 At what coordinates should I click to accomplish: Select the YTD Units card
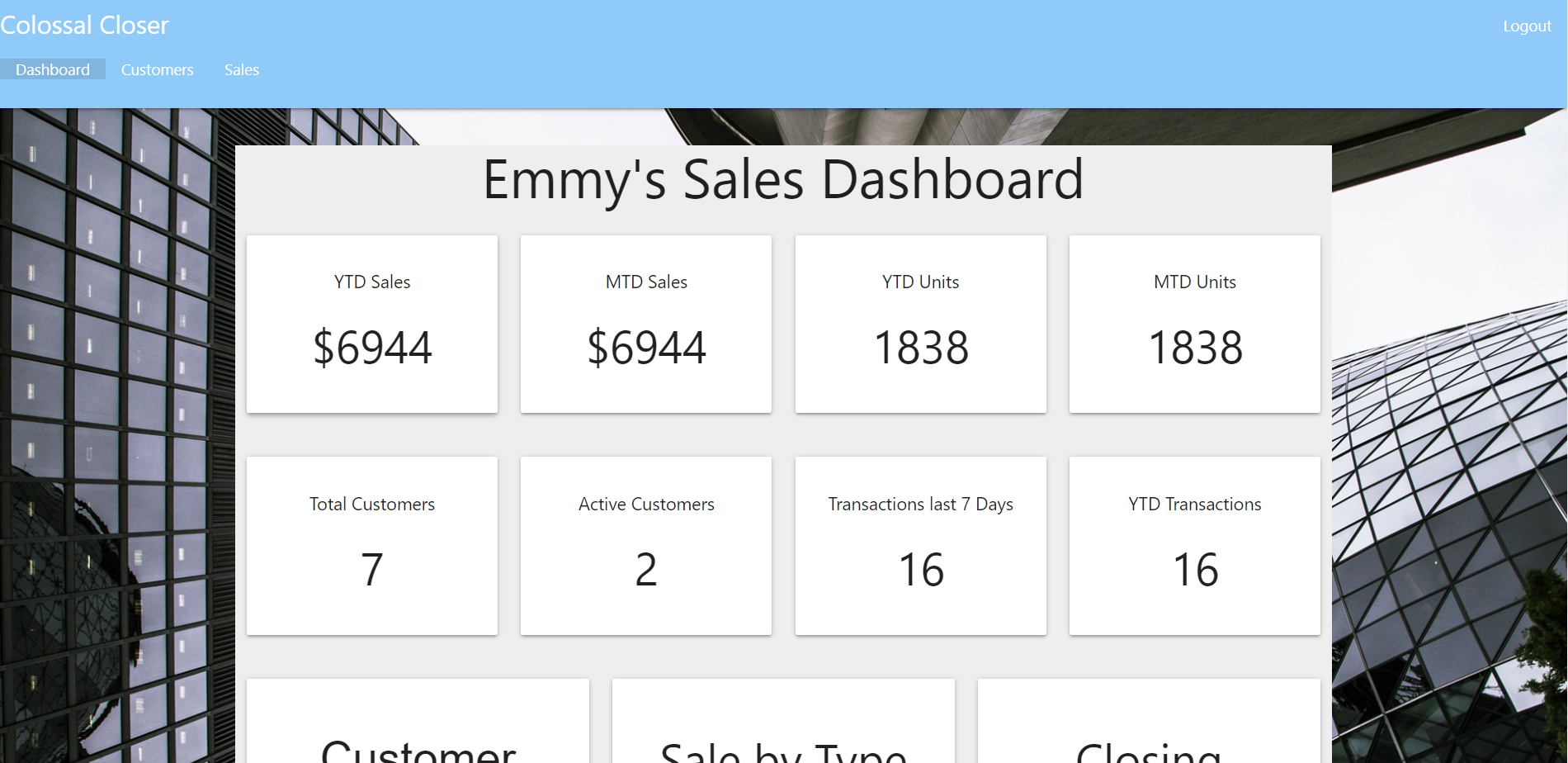click(921, 324)
